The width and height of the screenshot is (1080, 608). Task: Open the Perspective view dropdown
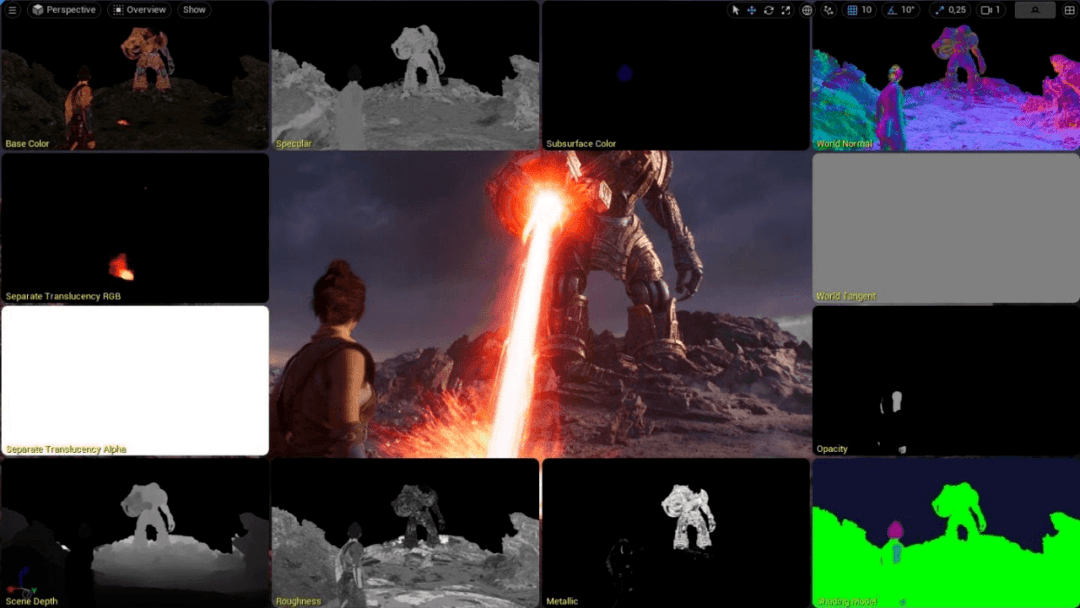coord(64,10)
